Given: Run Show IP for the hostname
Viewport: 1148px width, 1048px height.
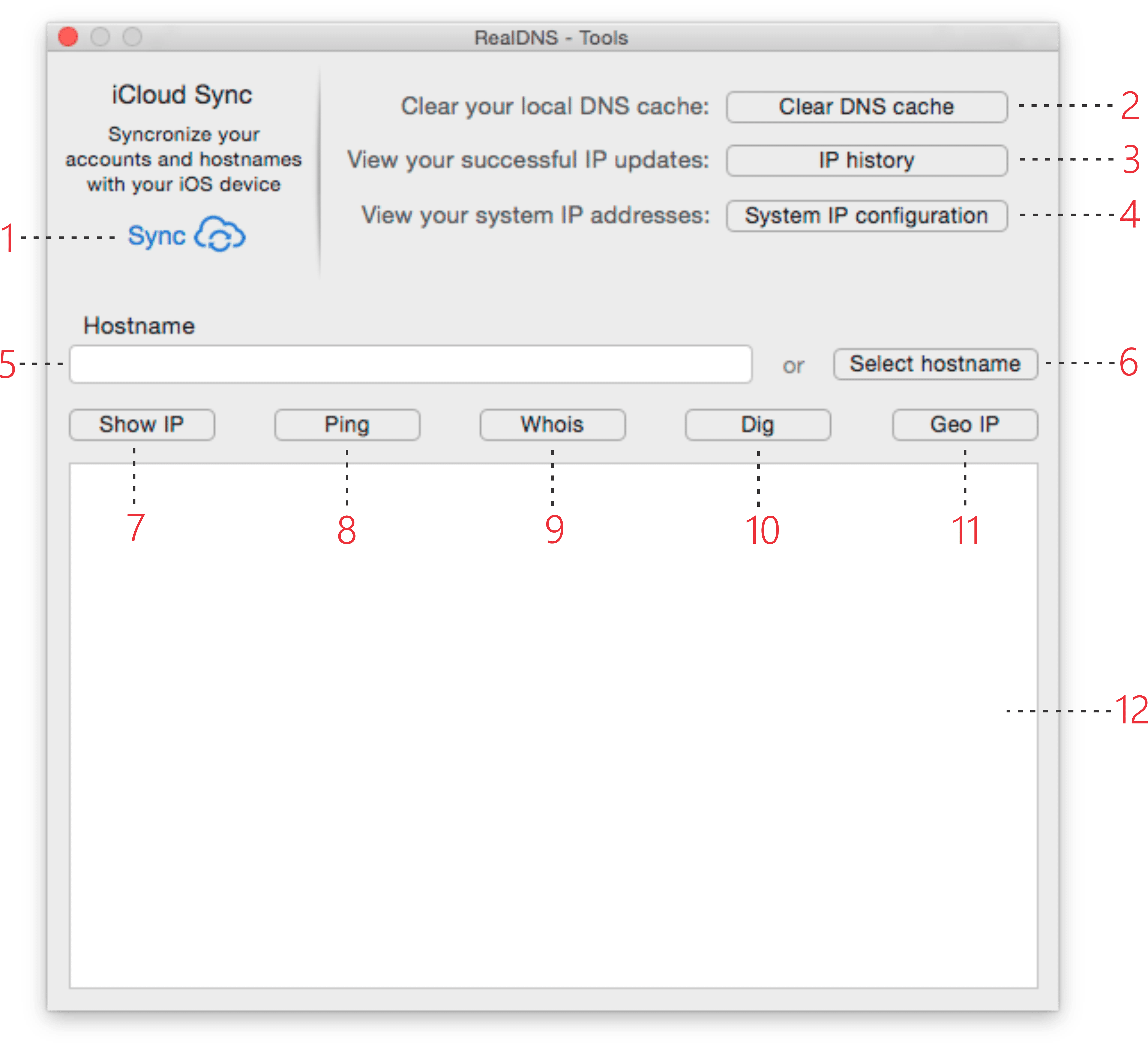Looking at the screenshot, I should pyautogui.click(x=142, y=425).
